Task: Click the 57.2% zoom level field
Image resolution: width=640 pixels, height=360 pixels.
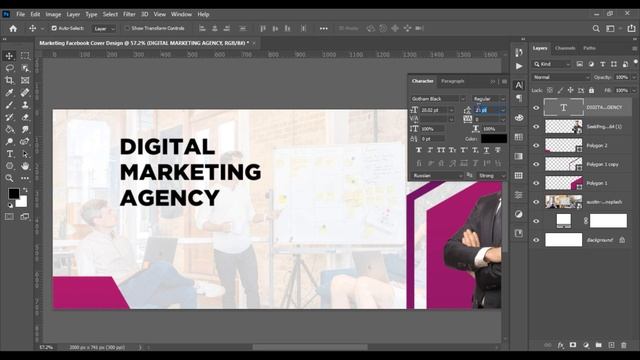Action: 46,347
